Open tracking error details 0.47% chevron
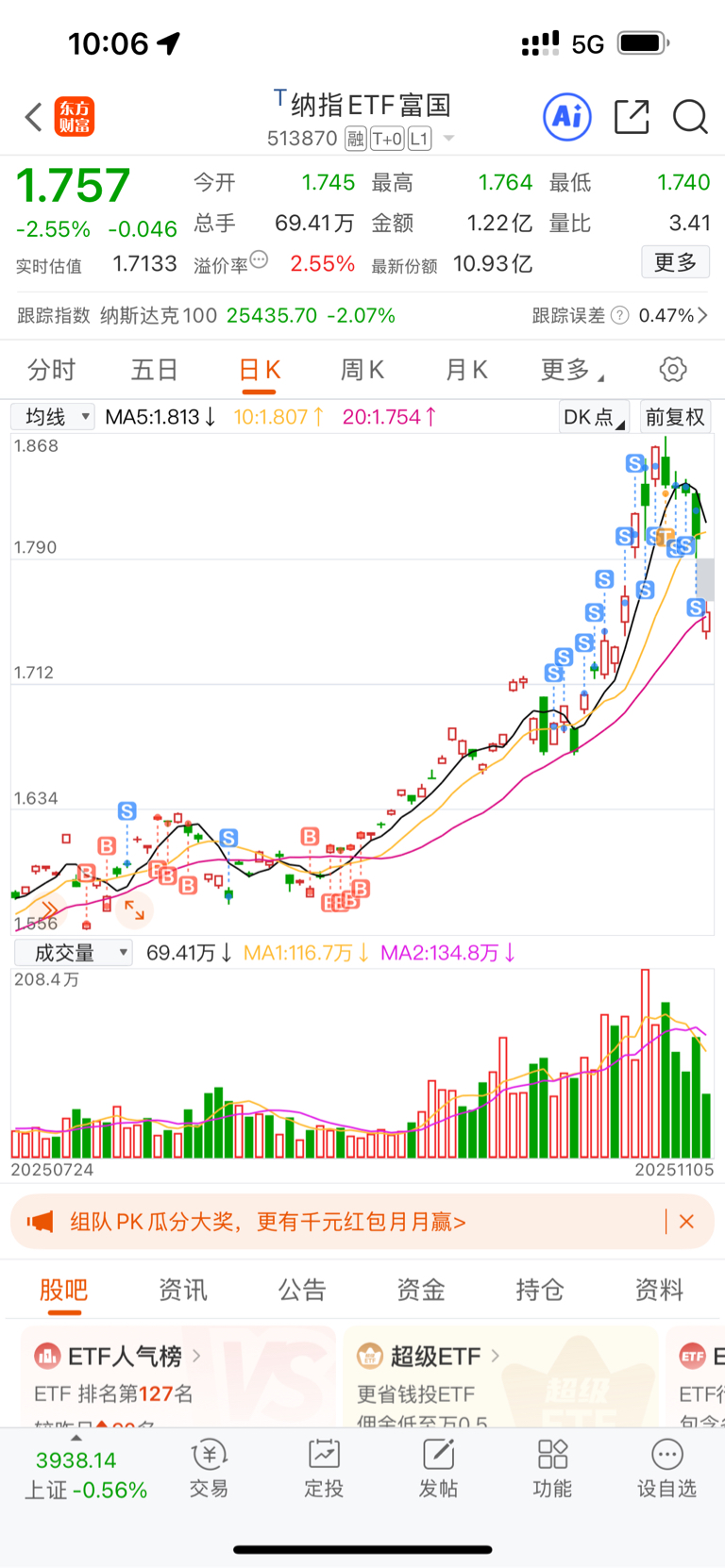 pyautogui.click(x=673, y=315)
